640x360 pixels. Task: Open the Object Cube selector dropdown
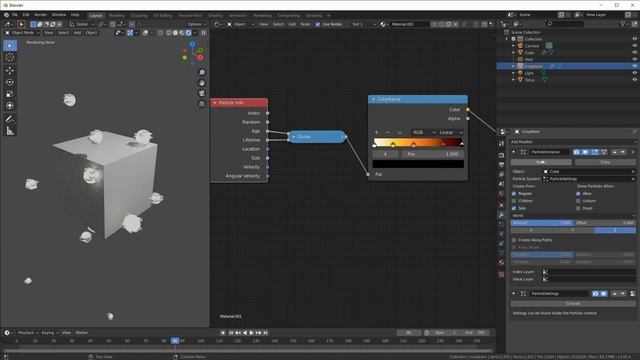589,171
